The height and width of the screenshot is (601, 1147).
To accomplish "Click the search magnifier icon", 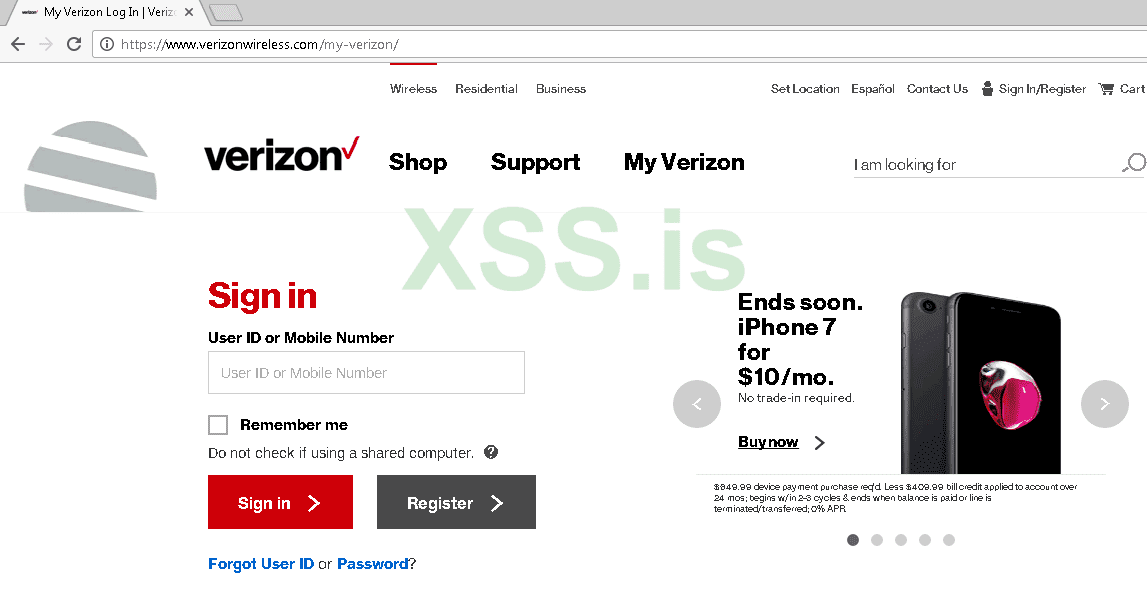I will coord(1134,162).
